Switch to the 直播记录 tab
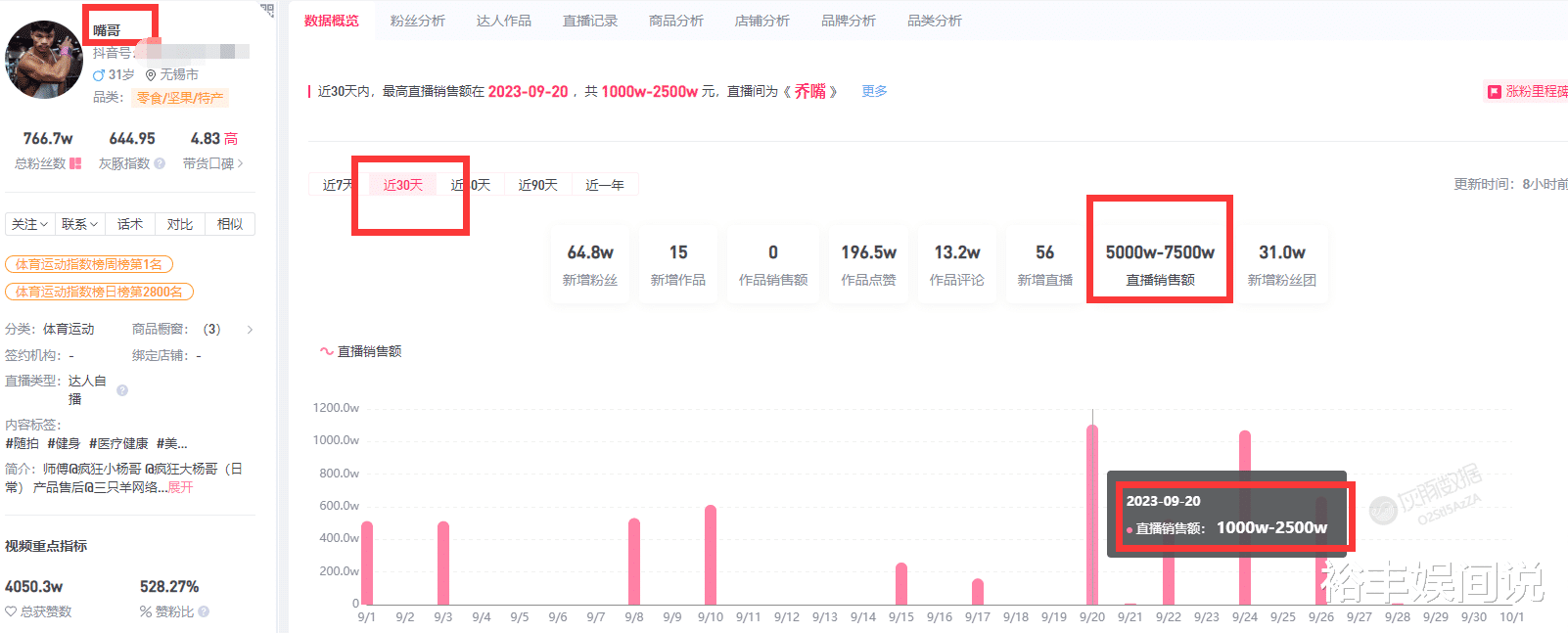Viewport: 1568px width, 633px height. coord(590,21)
